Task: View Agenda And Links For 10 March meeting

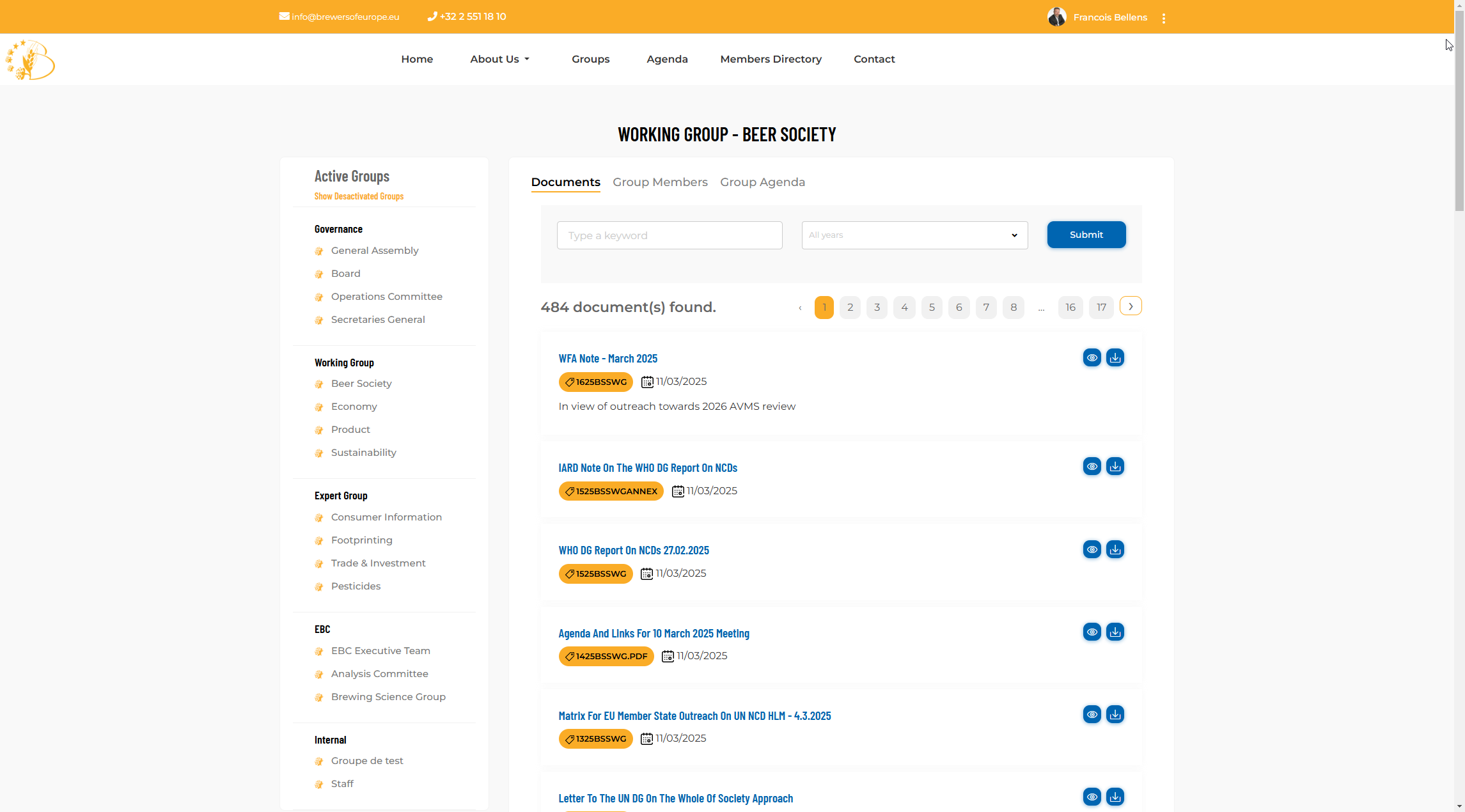Action: pyautogui.click(x=1092, y=632)
